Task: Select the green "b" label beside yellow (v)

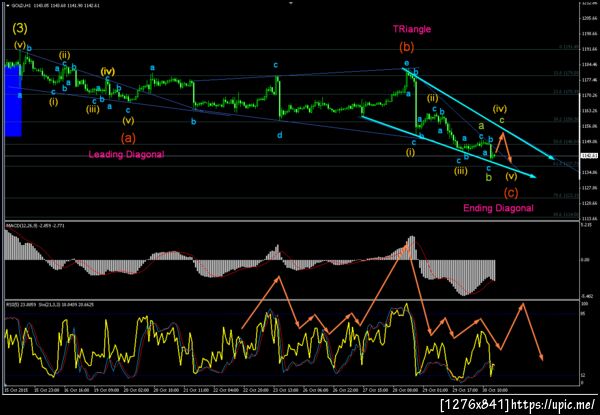Action: pyautogui.click(x=489, y=177)
